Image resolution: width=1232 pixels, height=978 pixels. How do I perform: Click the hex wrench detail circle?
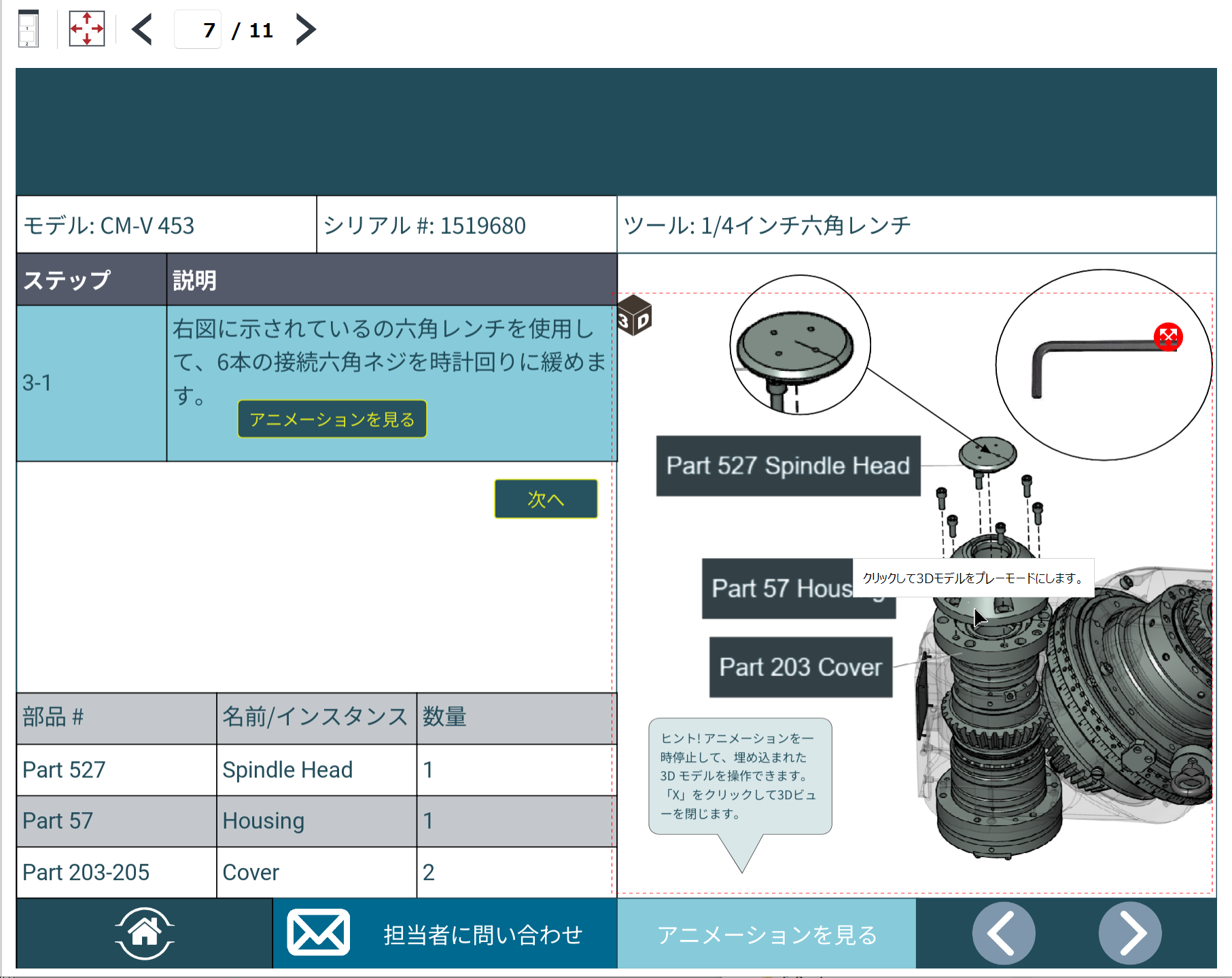tap(1104, 365)
